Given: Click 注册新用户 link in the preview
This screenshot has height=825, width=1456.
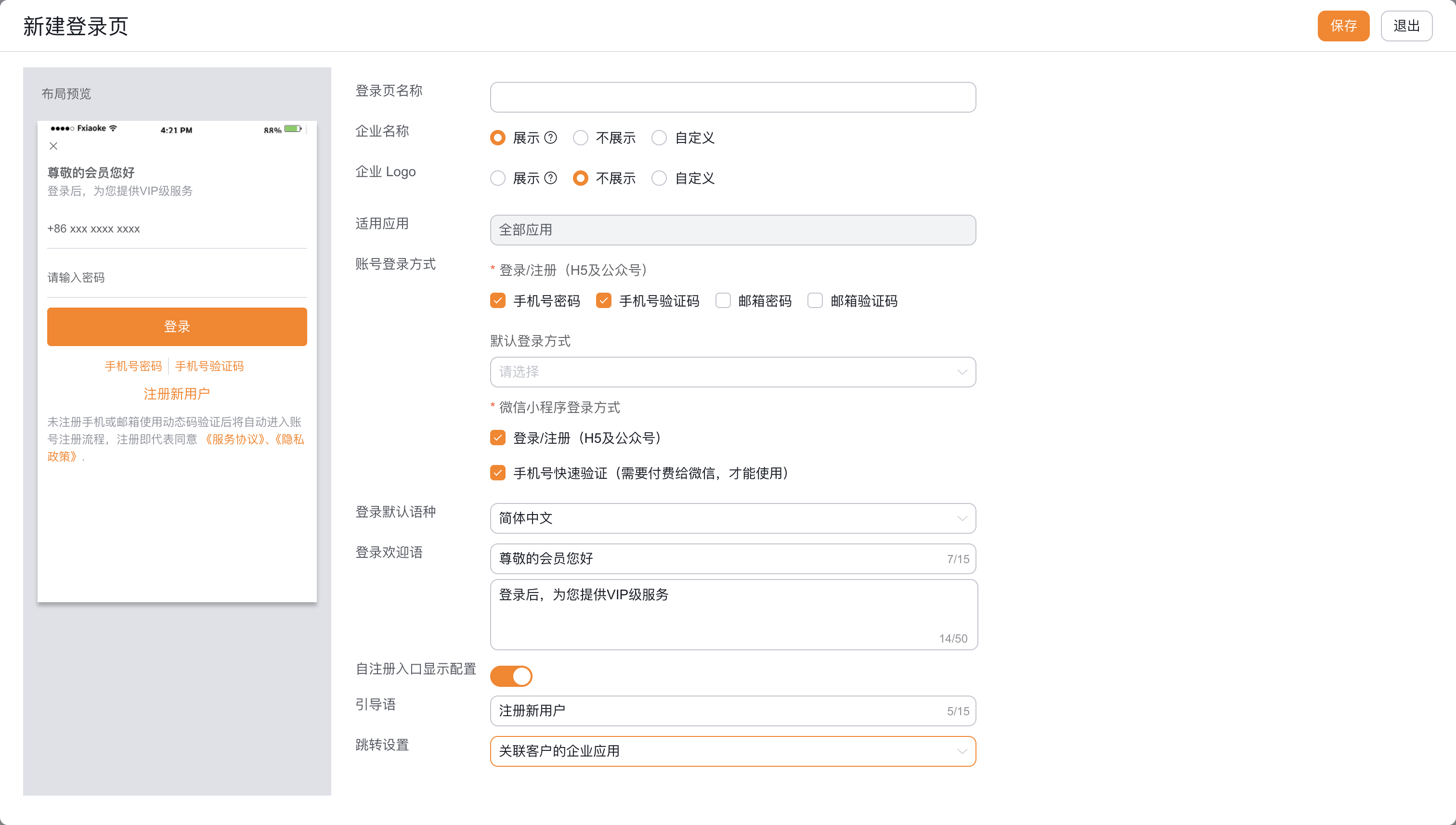Looking at the screenshot, I should 177,394.
